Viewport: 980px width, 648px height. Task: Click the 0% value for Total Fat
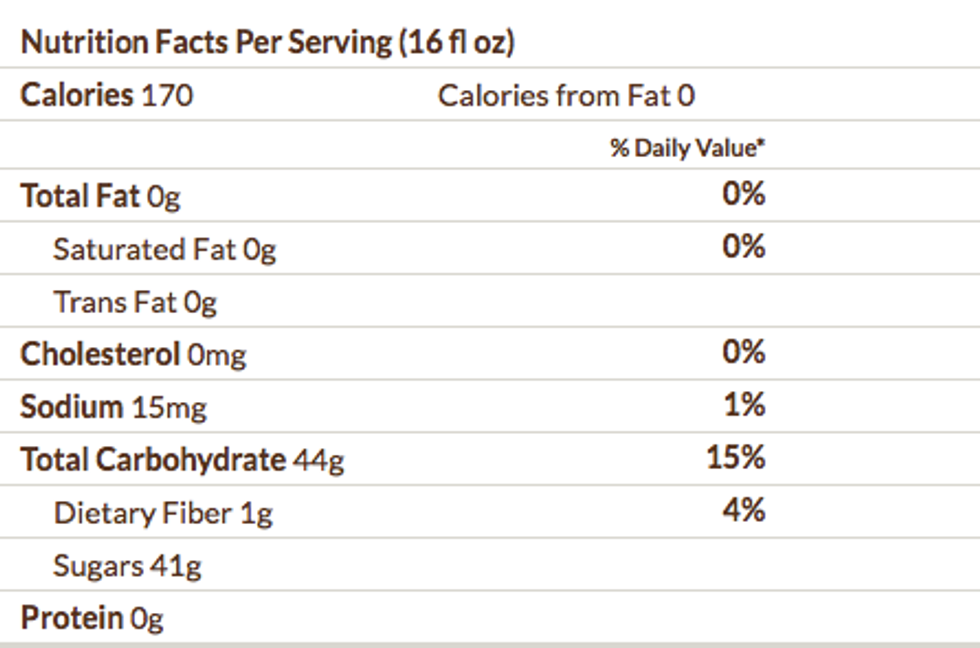coord(744,194)
